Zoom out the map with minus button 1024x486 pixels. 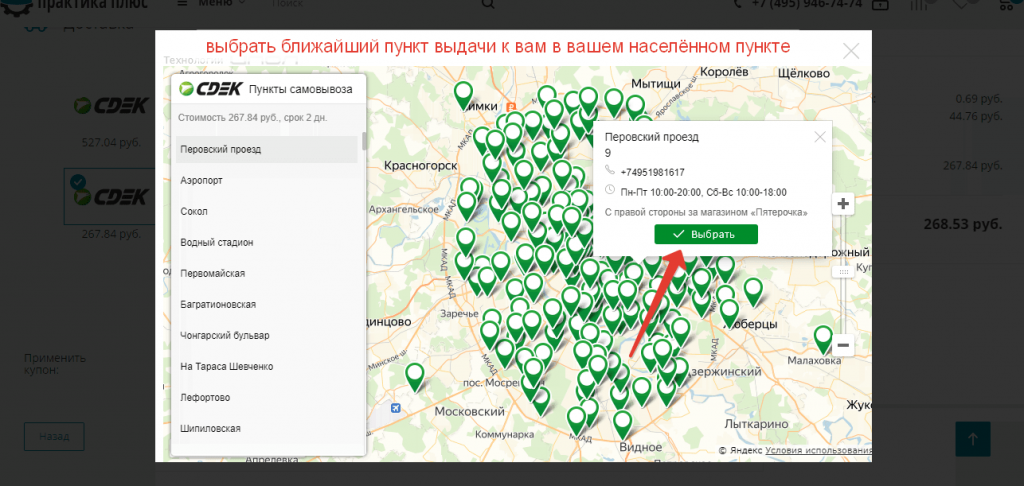[x=843, y=345]
